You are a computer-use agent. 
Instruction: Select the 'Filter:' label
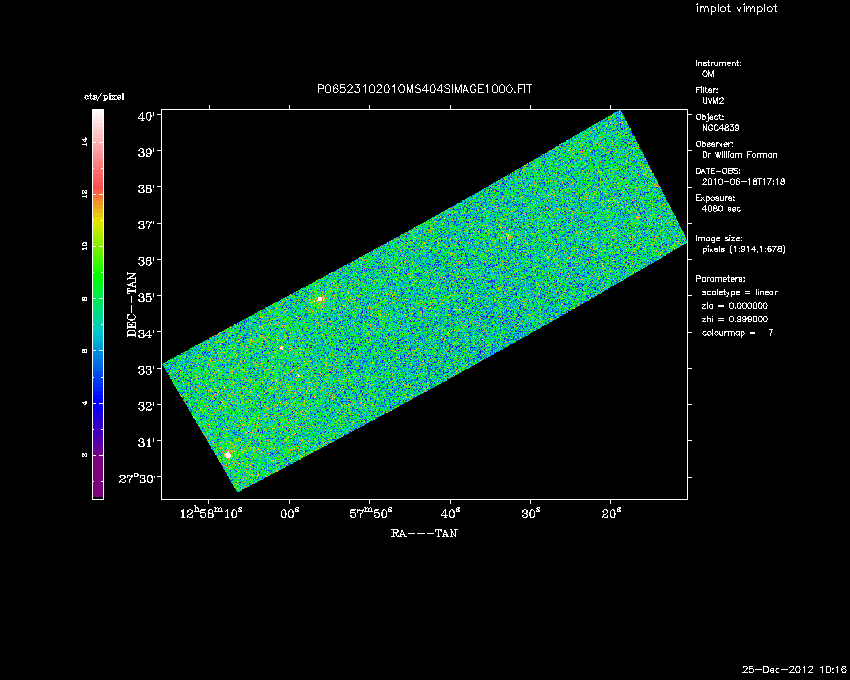coord(707,90)
